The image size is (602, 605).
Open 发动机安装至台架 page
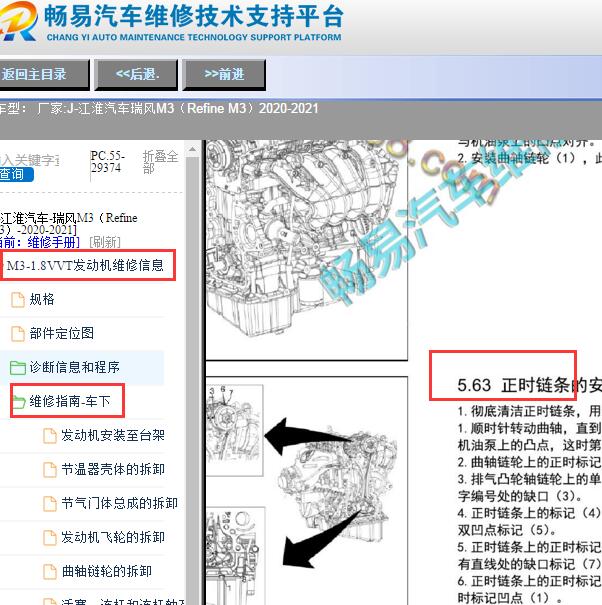(x=113, y=435)
